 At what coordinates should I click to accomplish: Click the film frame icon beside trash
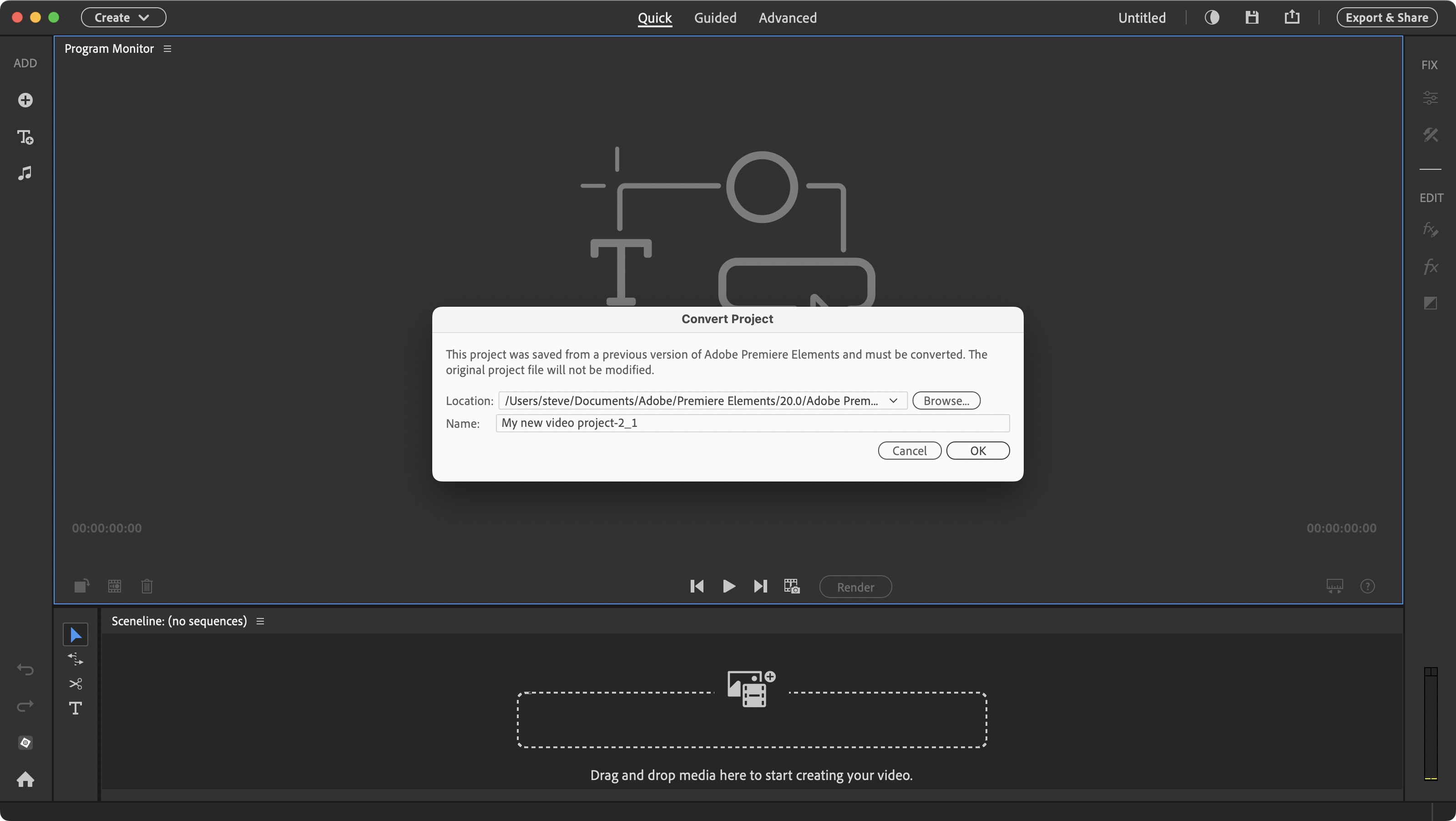pyautogui.click(x=115, y=586)
